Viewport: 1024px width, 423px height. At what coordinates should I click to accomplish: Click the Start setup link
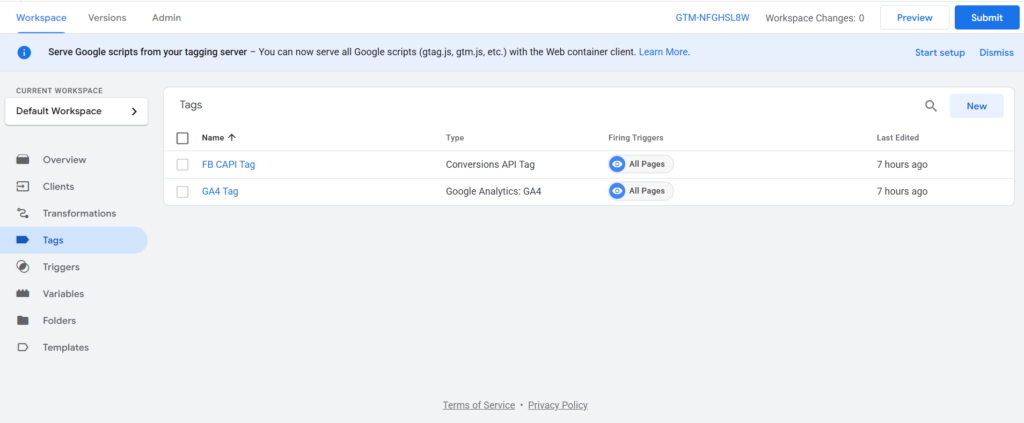940,53
